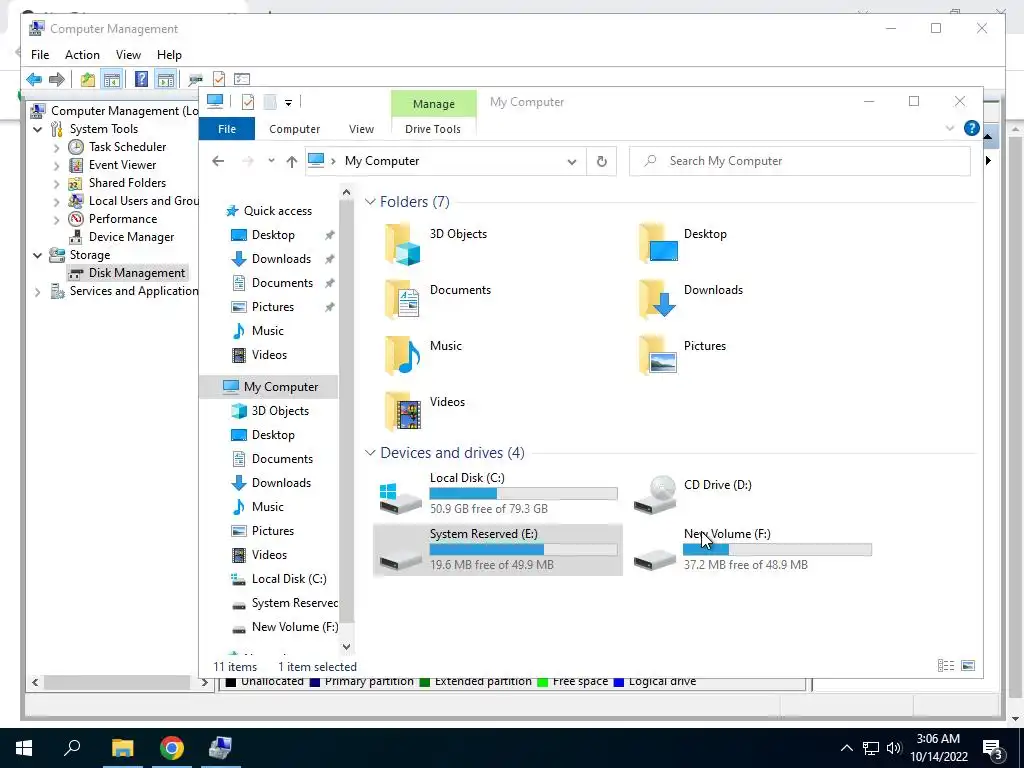Screen dimensions: 1024x768
Task: Click the Back arrow in Computer Management toolbar
Action: [34, 80]
